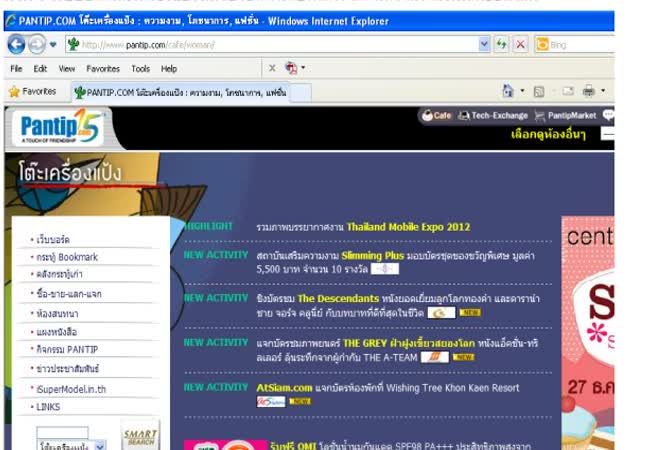Click the speech bubble icon after PantipMarket
Image resolution: width=650 pixels, height=450 pixels.
pyautogui.click(x=608, y=115)
